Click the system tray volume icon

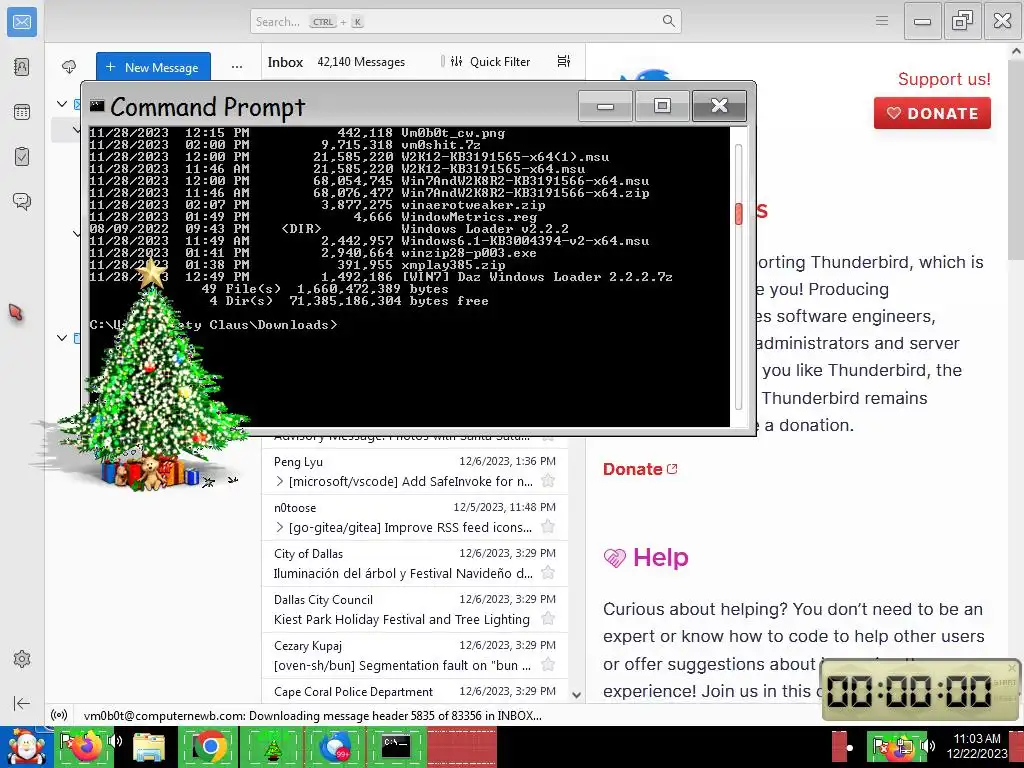927,745
